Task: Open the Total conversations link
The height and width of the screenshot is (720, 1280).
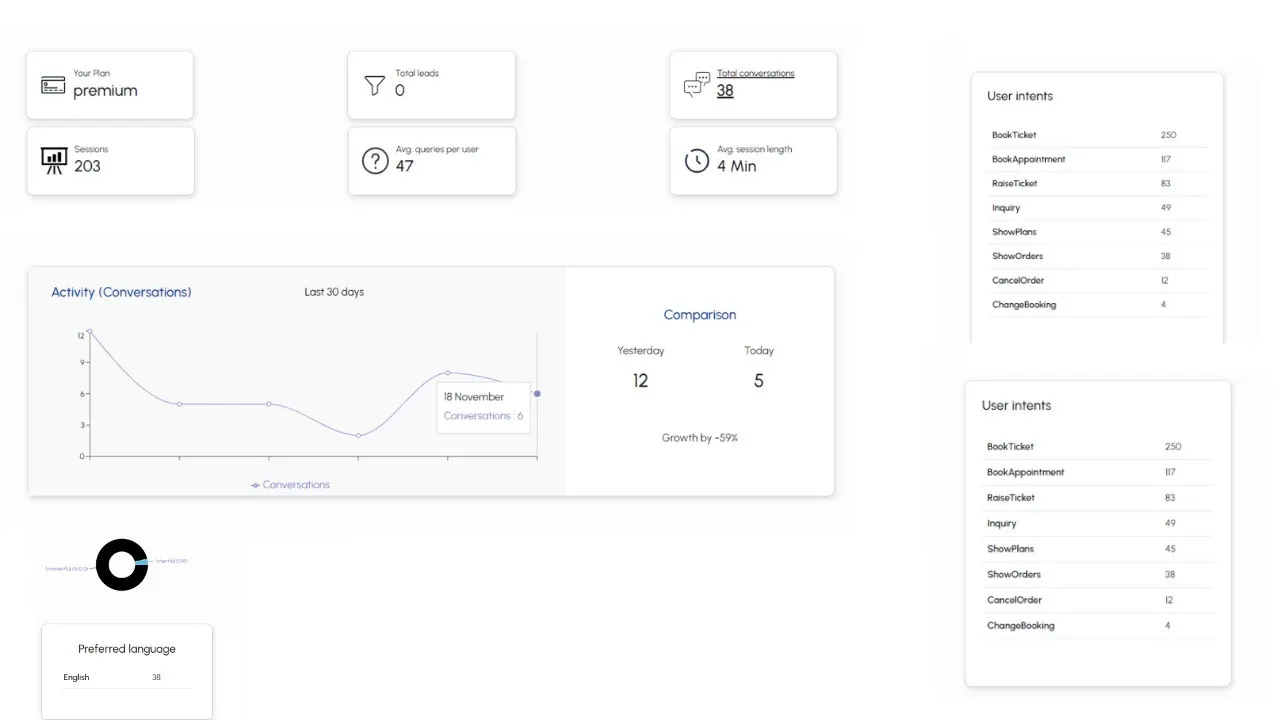Action: tap(755, 73)
